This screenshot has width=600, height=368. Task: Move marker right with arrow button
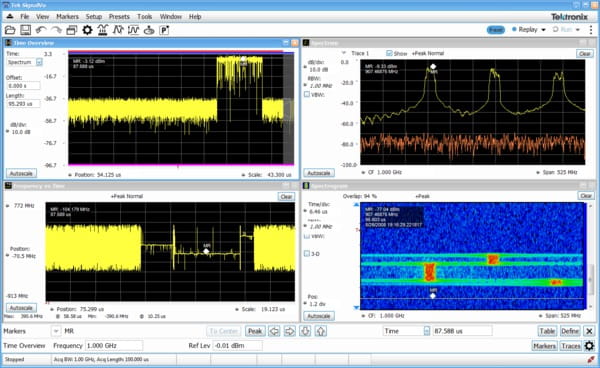[x=290, y=331]
